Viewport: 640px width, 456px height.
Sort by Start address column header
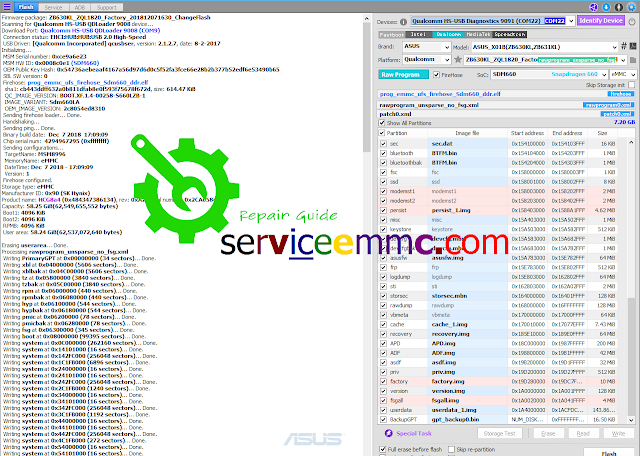coord(527,133)
